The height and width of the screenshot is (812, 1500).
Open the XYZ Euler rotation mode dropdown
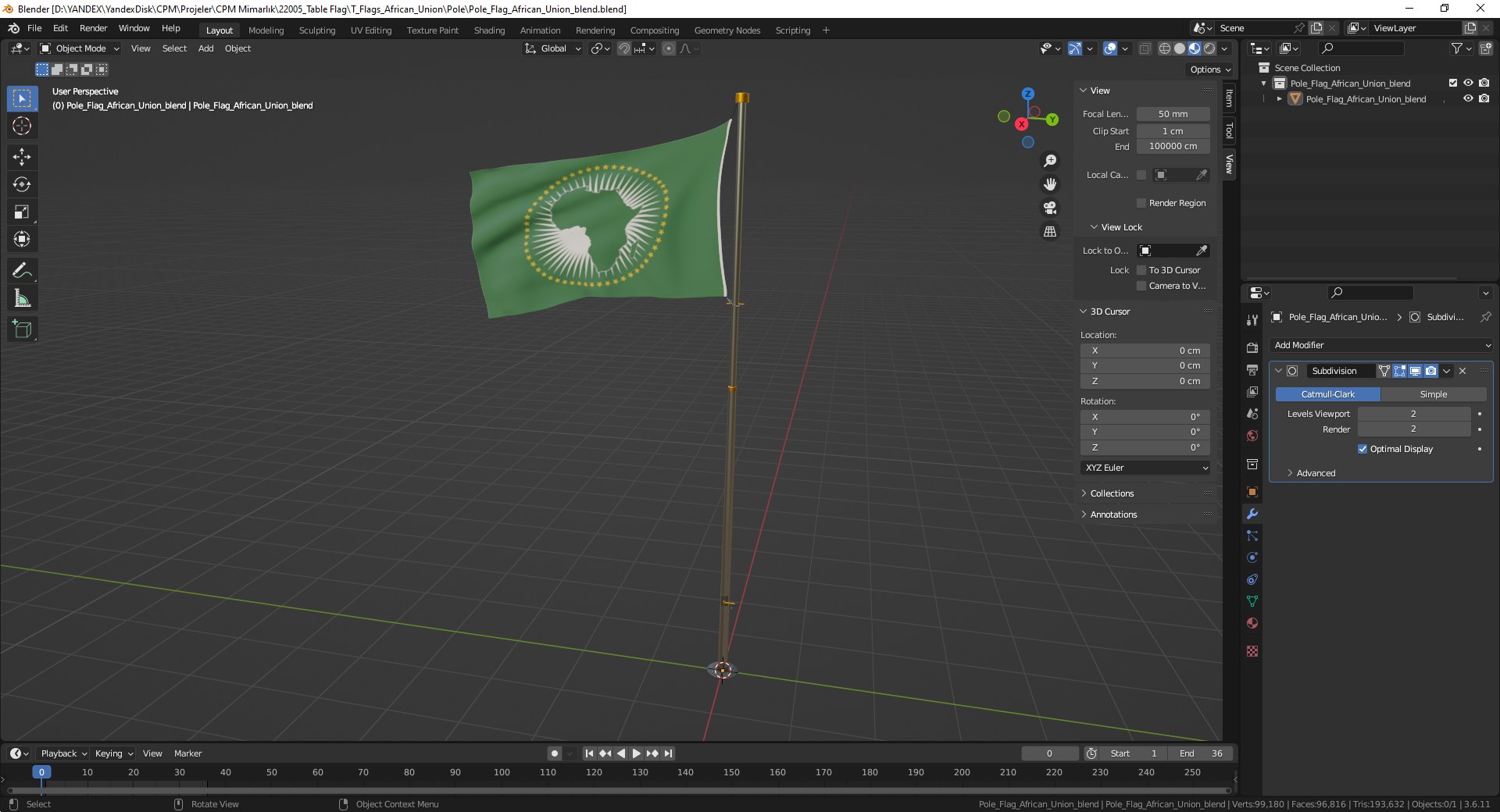(1145, 468)
